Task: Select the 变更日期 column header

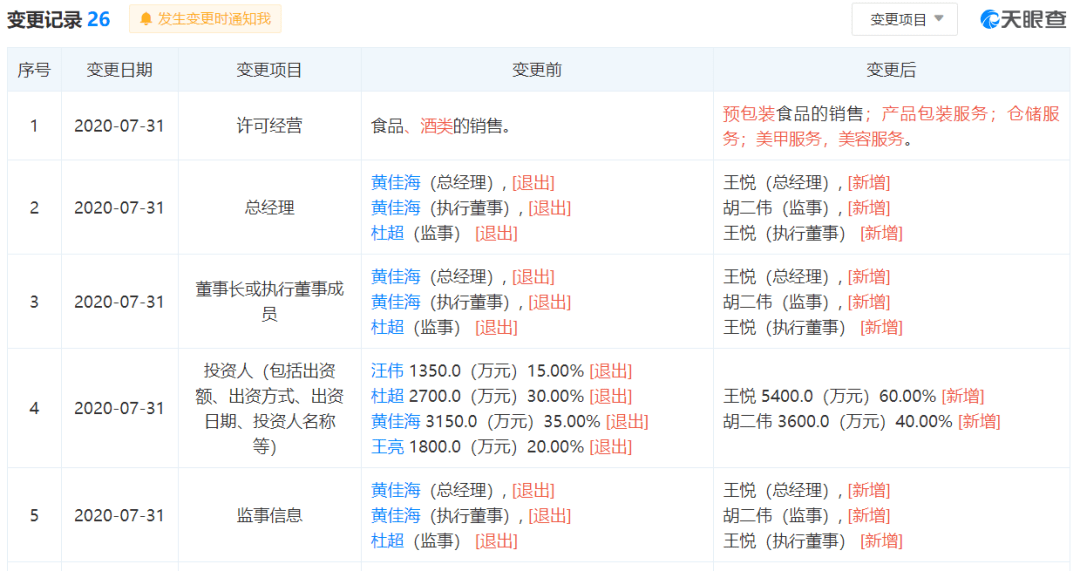Action: pyautogui.click(x=120, y=70)
